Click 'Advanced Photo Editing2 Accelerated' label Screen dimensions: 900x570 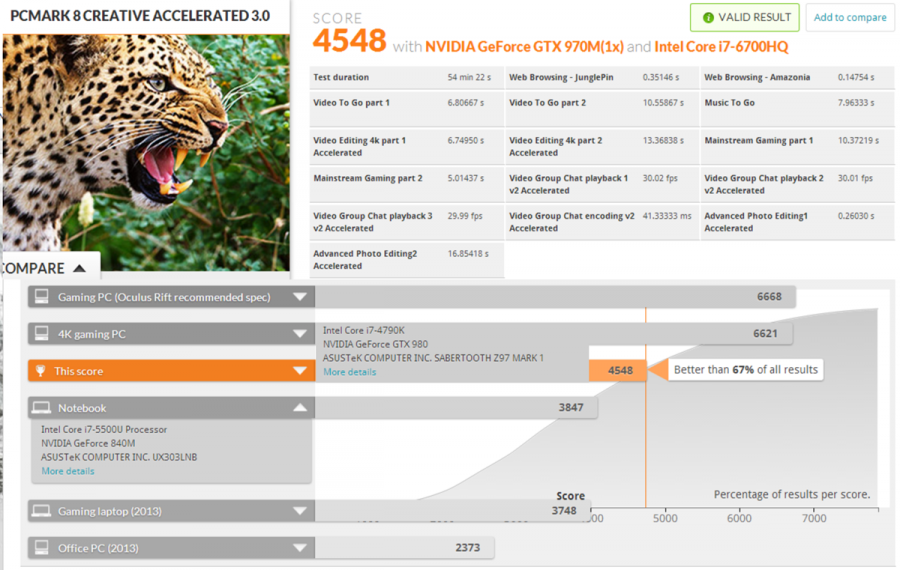[365, 260]
